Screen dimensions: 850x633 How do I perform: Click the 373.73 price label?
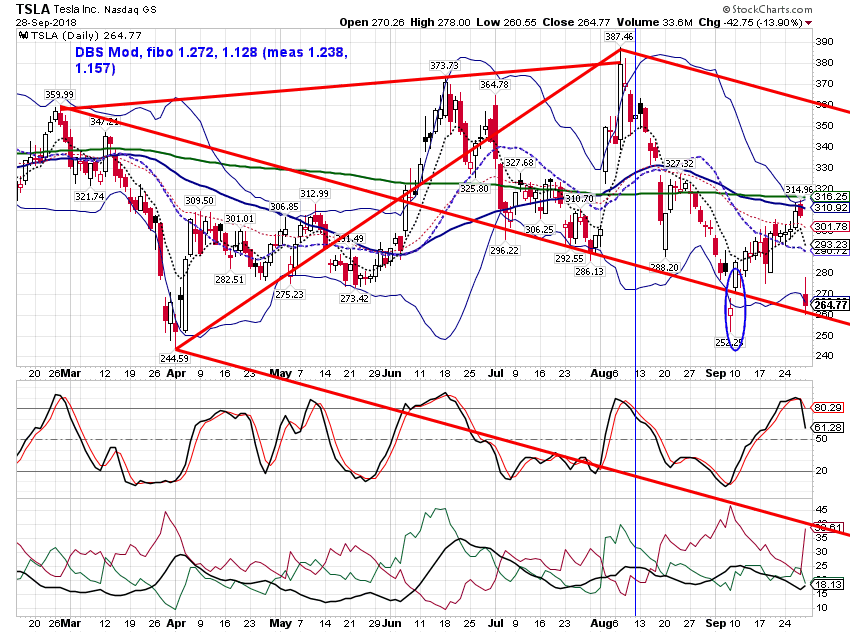click(x=444, y=66)
